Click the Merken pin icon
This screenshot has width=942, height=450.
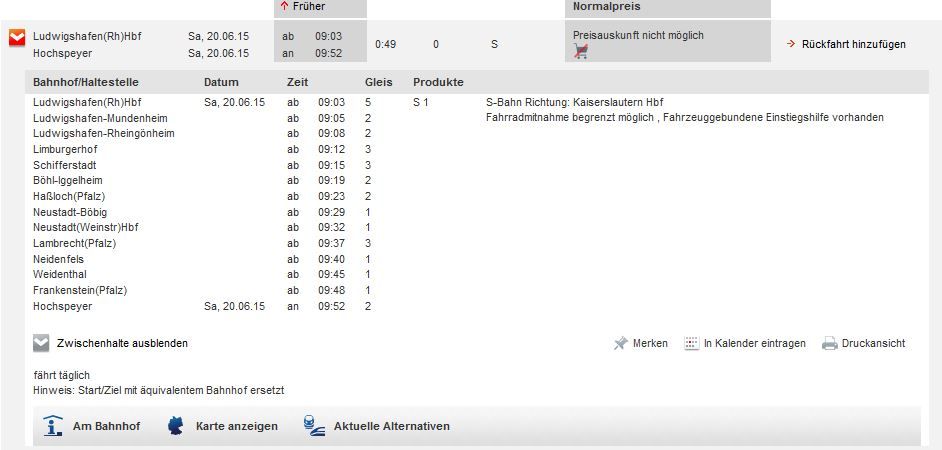[621, 343]
